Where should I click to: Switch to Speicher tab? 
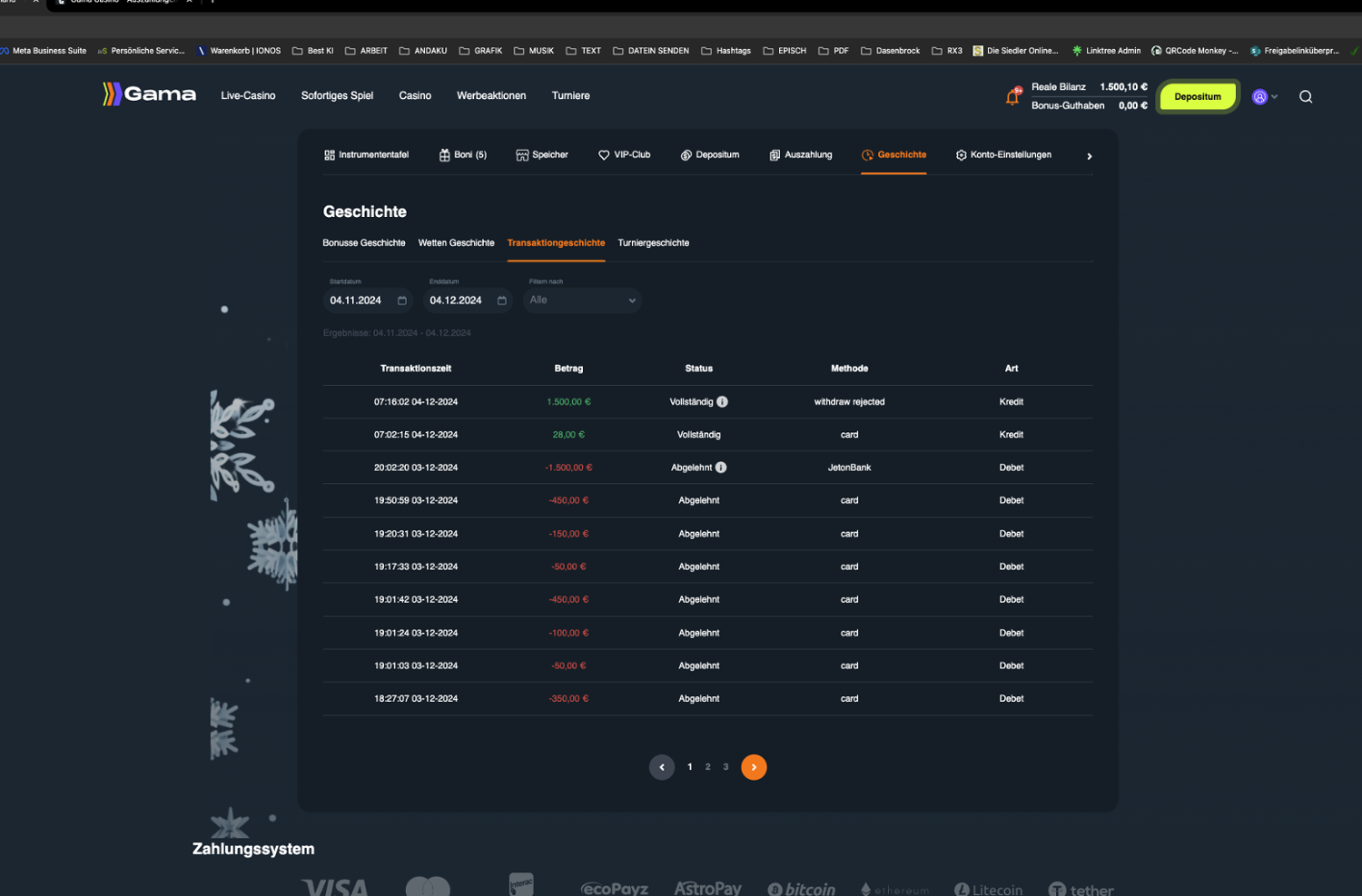[x=542, y=155]
